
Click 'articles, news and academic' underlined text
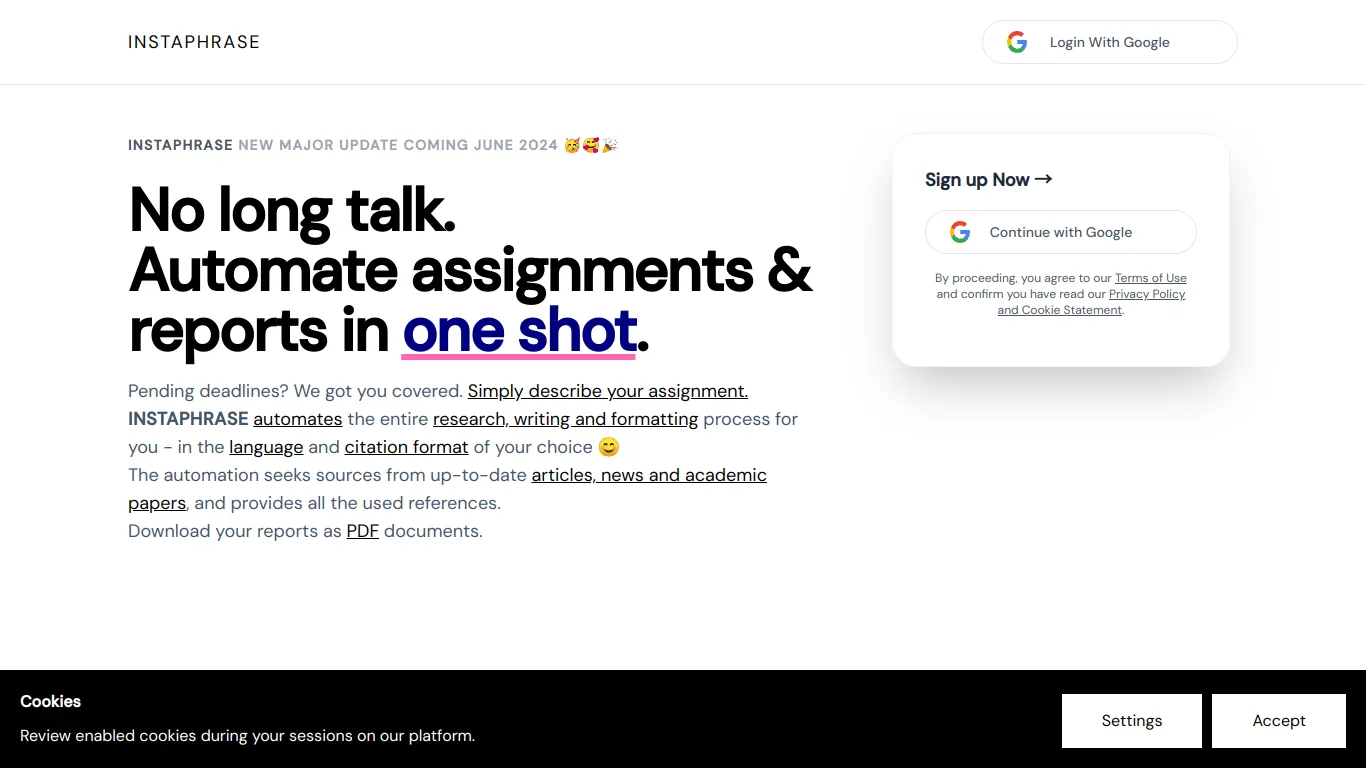(x=649, y=475)
